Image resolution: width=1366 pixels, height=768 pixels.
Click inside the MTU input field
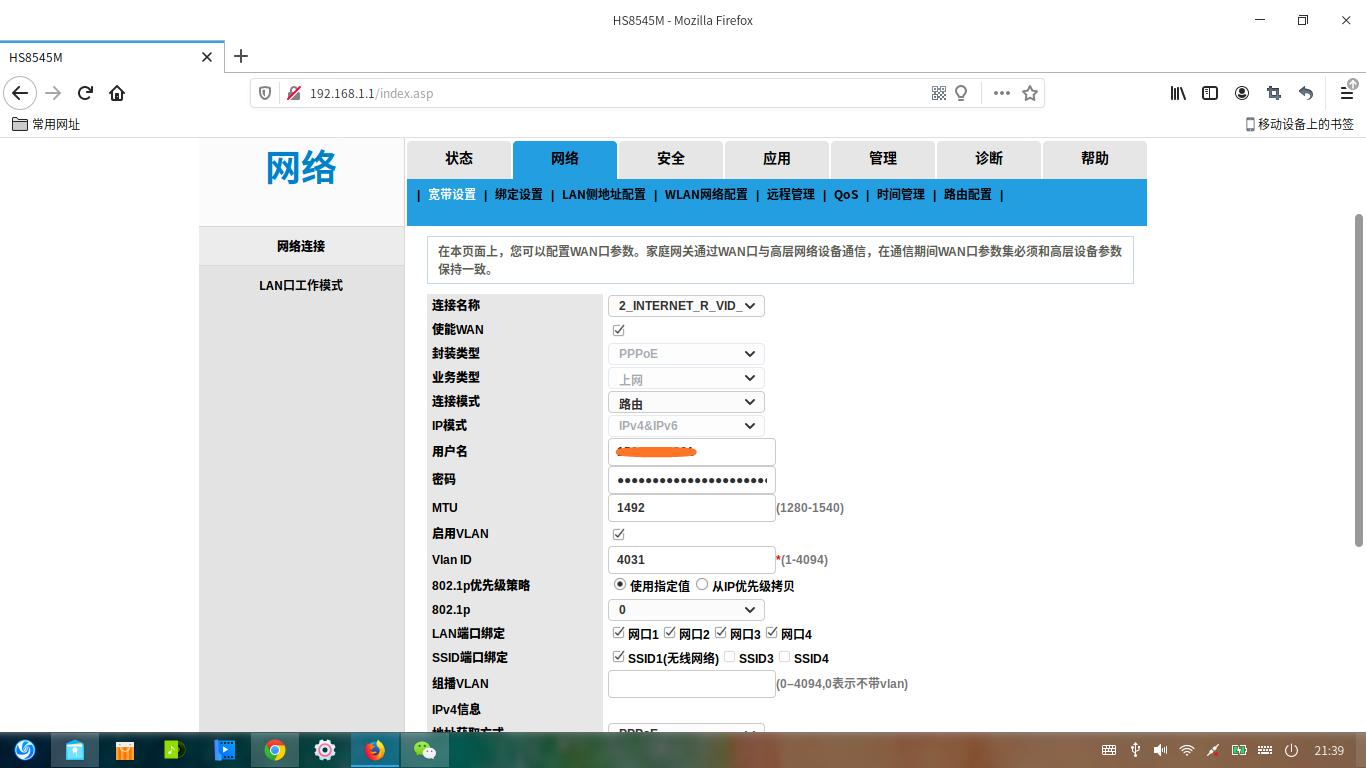690,507
